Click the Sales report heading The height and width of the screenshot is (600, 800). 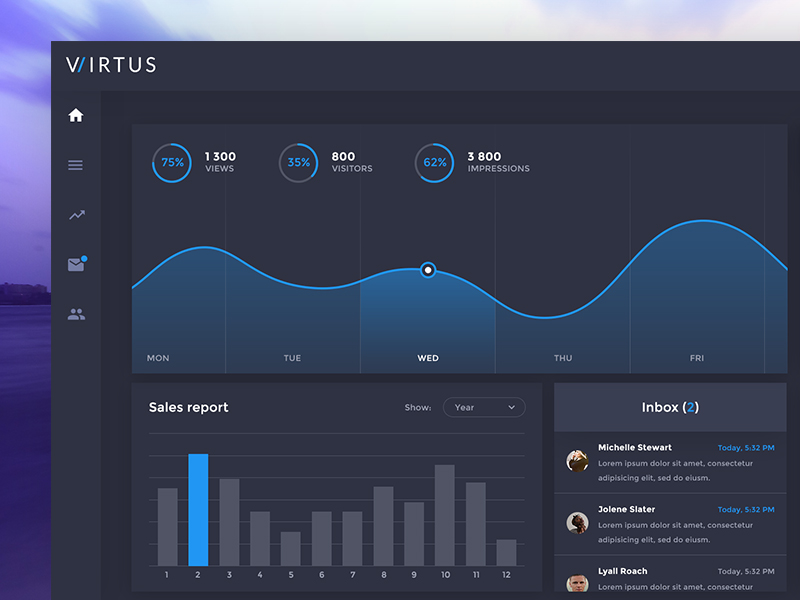click(188, 407)
